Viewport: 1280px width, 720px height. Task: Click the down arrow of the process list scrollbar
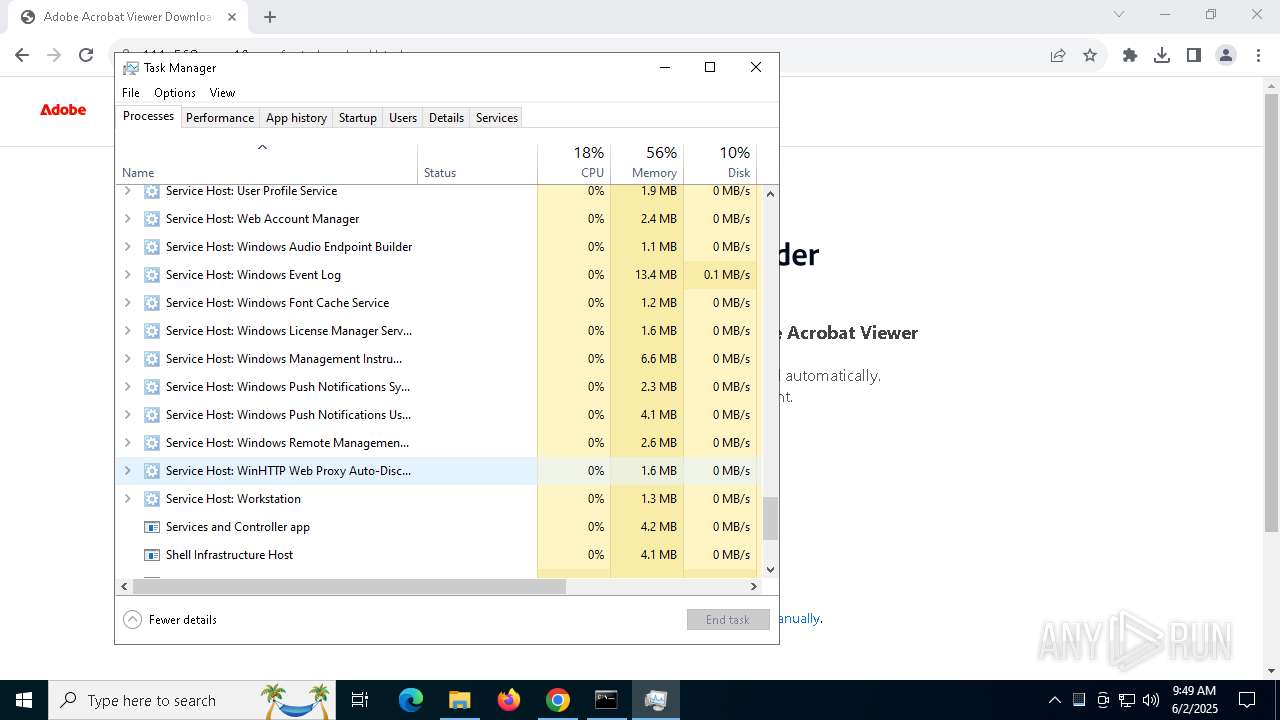click(x=770, y=570)
